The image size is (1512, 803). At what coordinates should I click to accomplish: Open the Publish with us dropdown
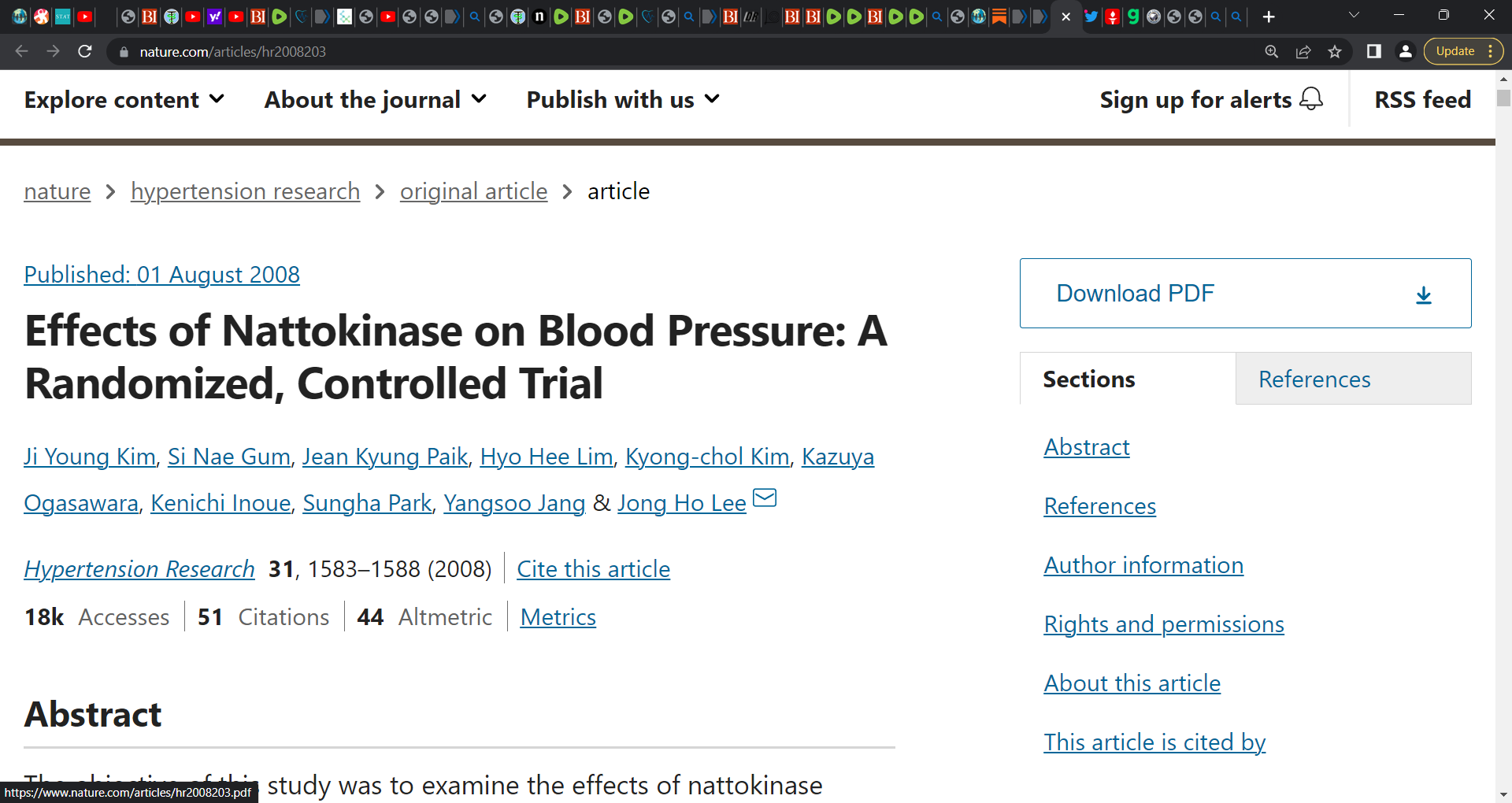pyautogui.click(x=623, y=100)
